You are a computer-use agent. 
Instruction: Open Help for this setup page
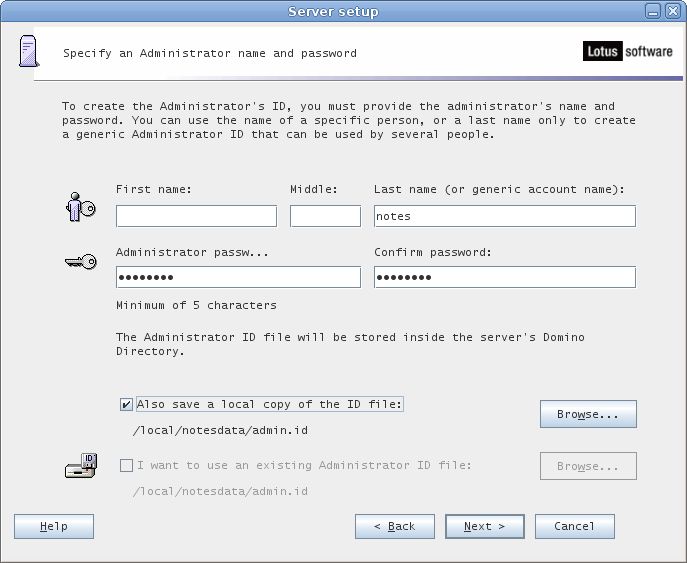click(x=54, y=526)
